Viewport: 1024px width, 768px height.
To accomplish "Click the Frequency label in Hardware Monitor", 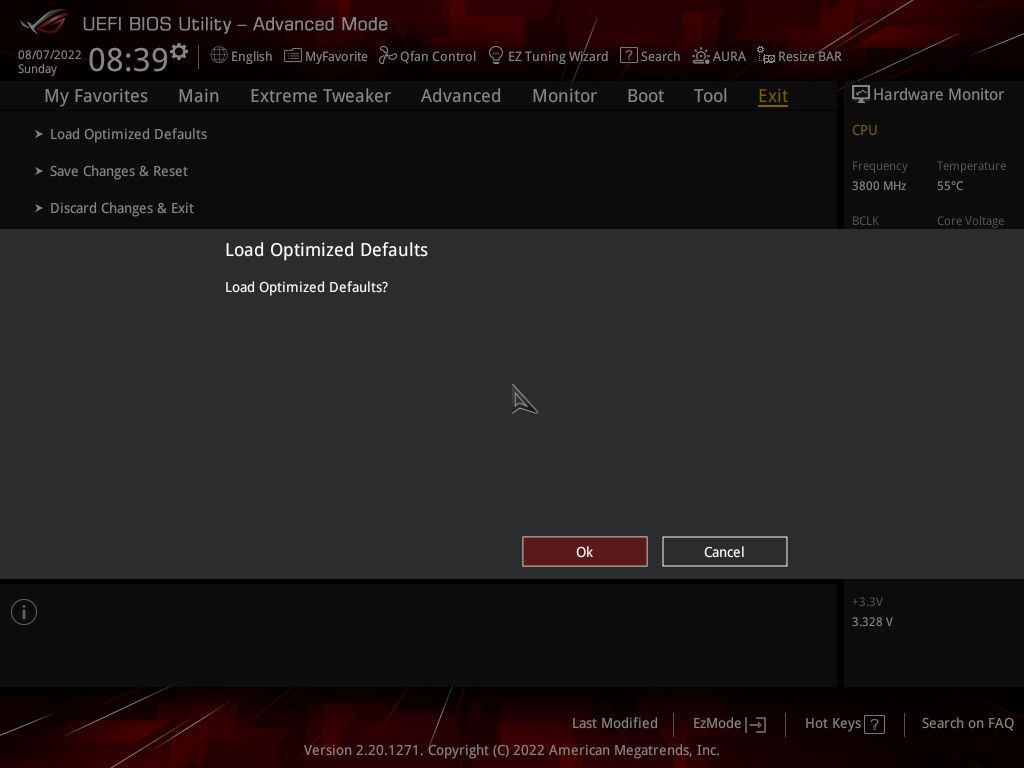I will pyautogui.click(x=880, y=166).
